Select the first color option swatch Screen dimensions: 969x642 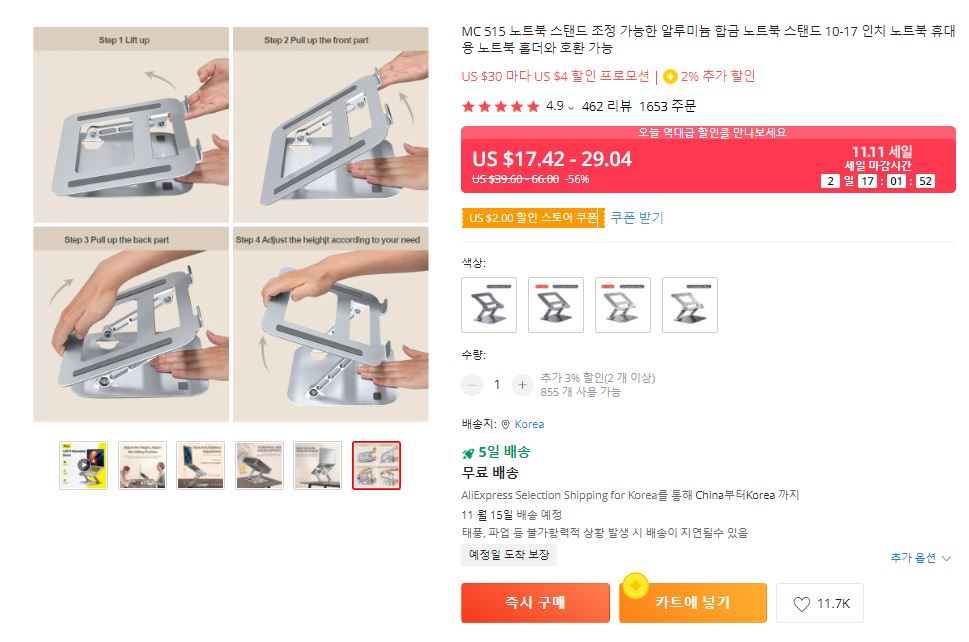click(x=489, y=305)
